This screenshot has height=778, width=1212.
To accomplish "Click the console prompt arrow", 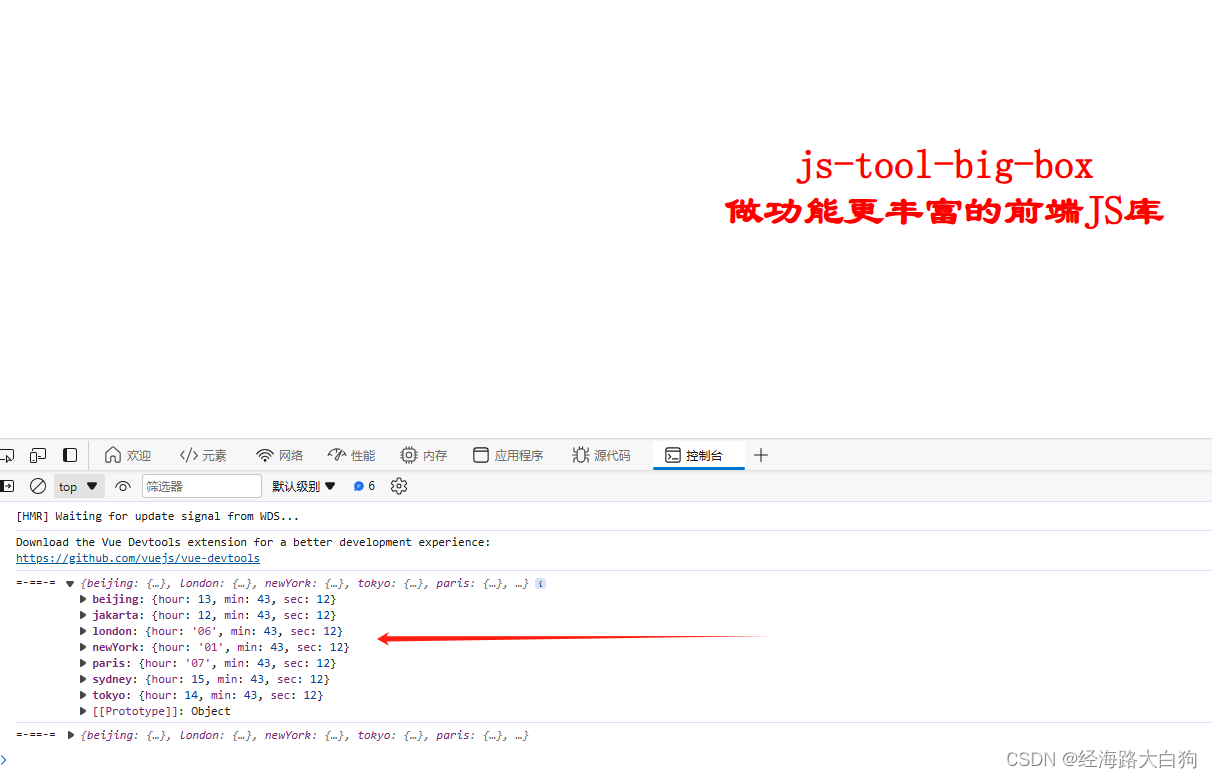I will [4, 759].
